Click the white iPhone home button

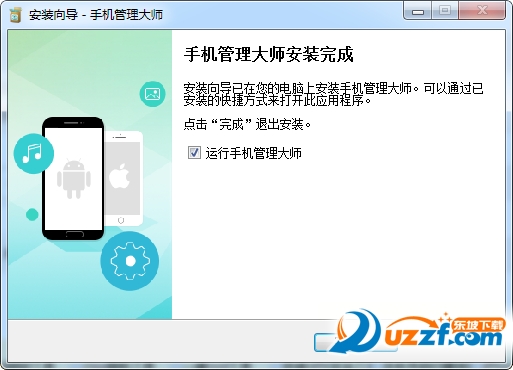(121, 220)
